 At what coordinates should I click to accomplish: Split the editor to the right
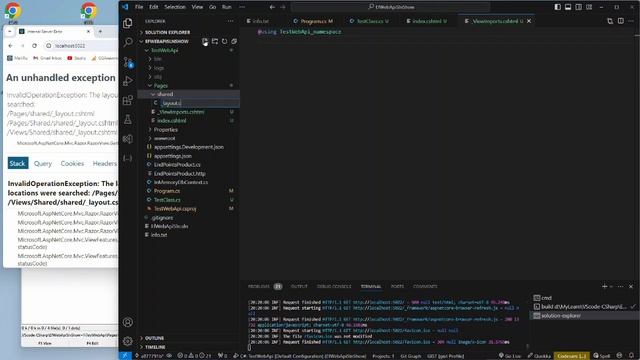pyautogui.click(x=620, y=21)
